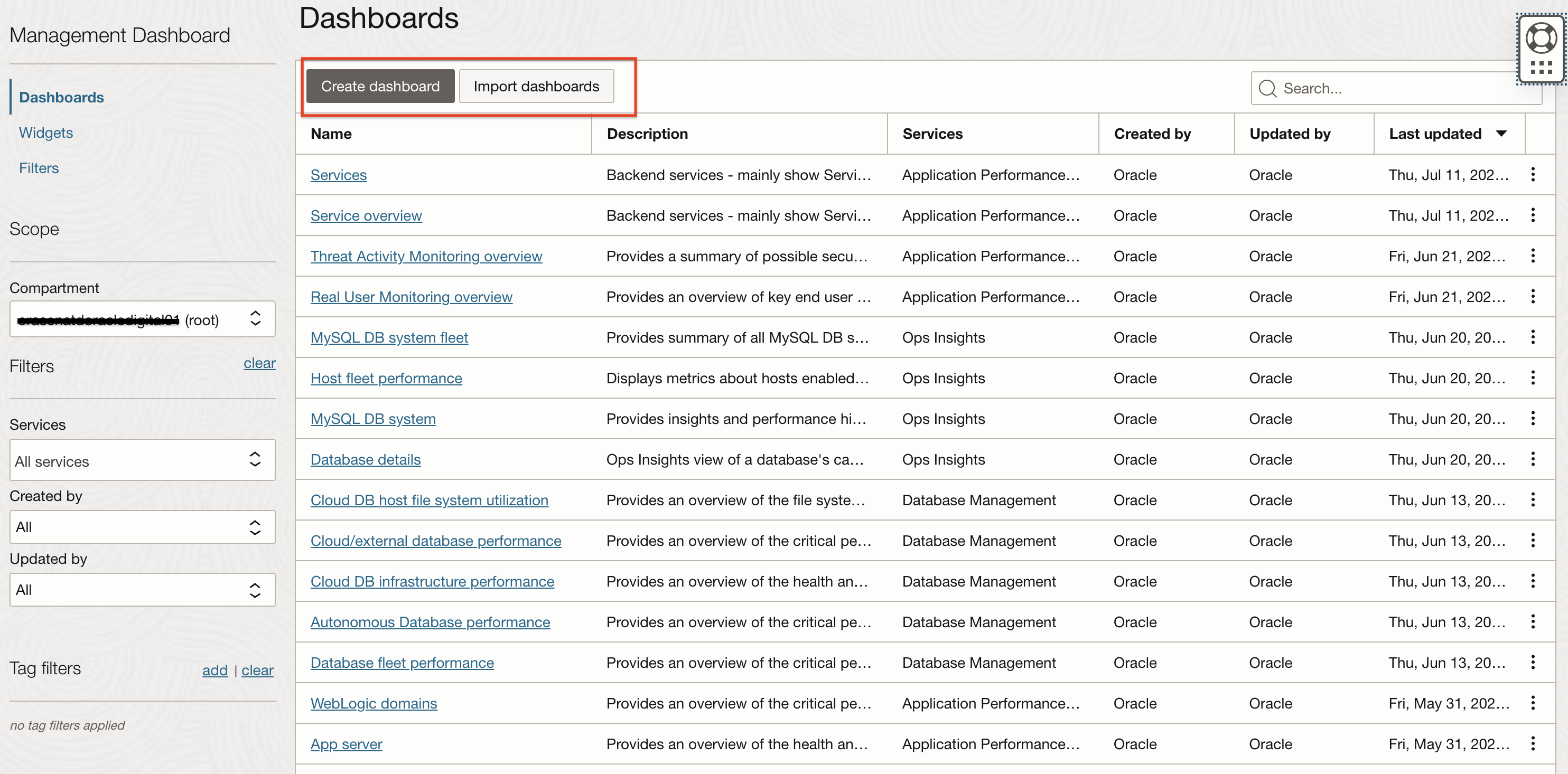Open the actions menu for App server
Image resolution: width=1568 pixels, height=774 pixels.
click(x=1533, y=743)
